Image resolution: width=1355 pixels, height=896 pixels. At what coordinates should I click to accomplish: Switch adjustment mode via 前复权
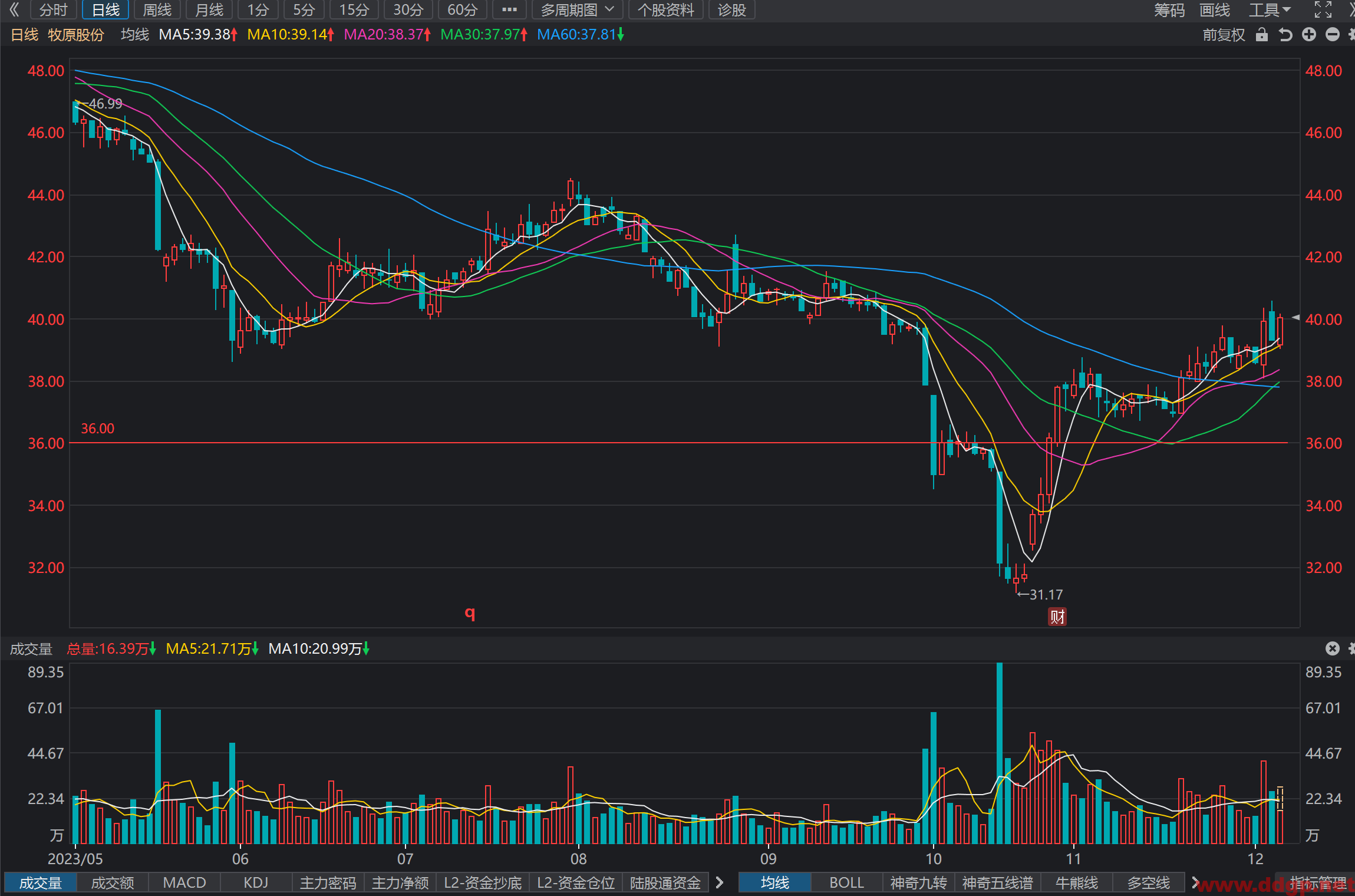click(1224, 35)
